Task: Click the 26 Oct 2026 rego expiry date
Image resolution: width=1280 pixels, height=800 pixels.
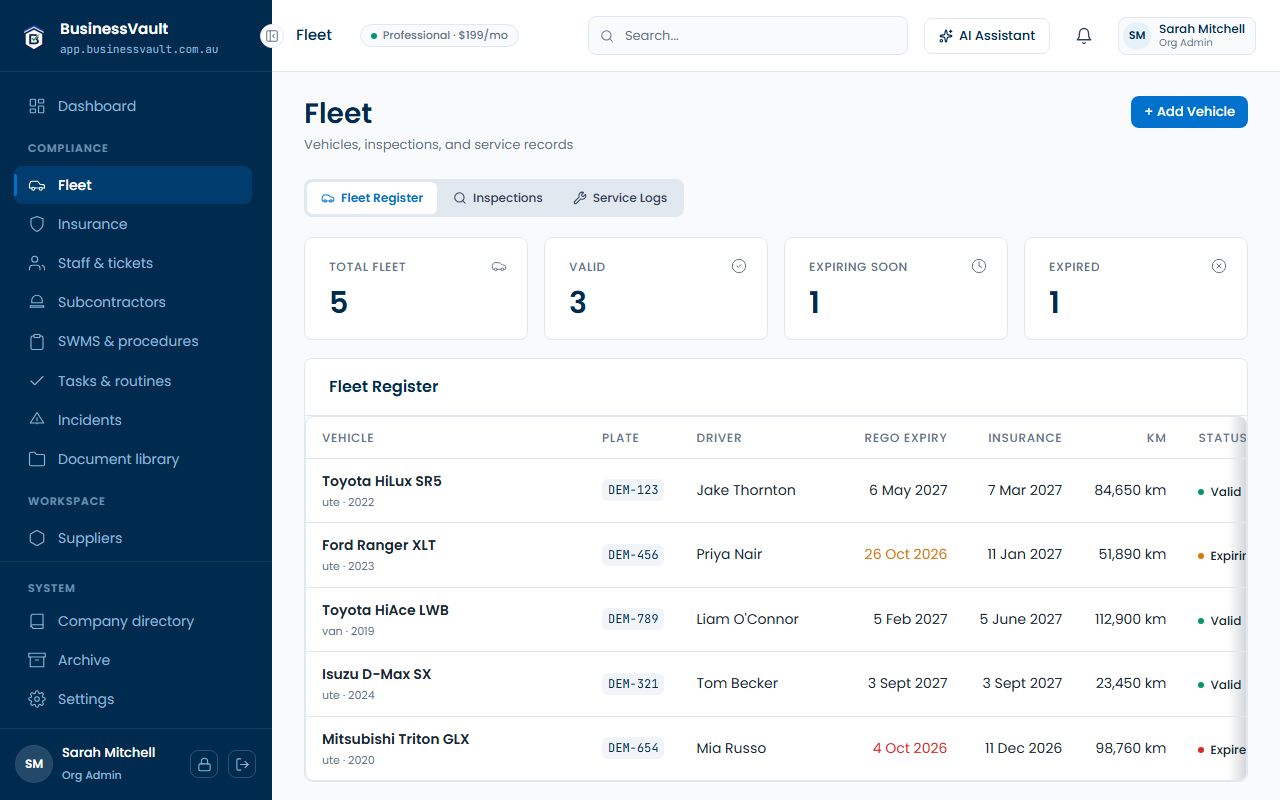Action: click(x=906, y=554)
